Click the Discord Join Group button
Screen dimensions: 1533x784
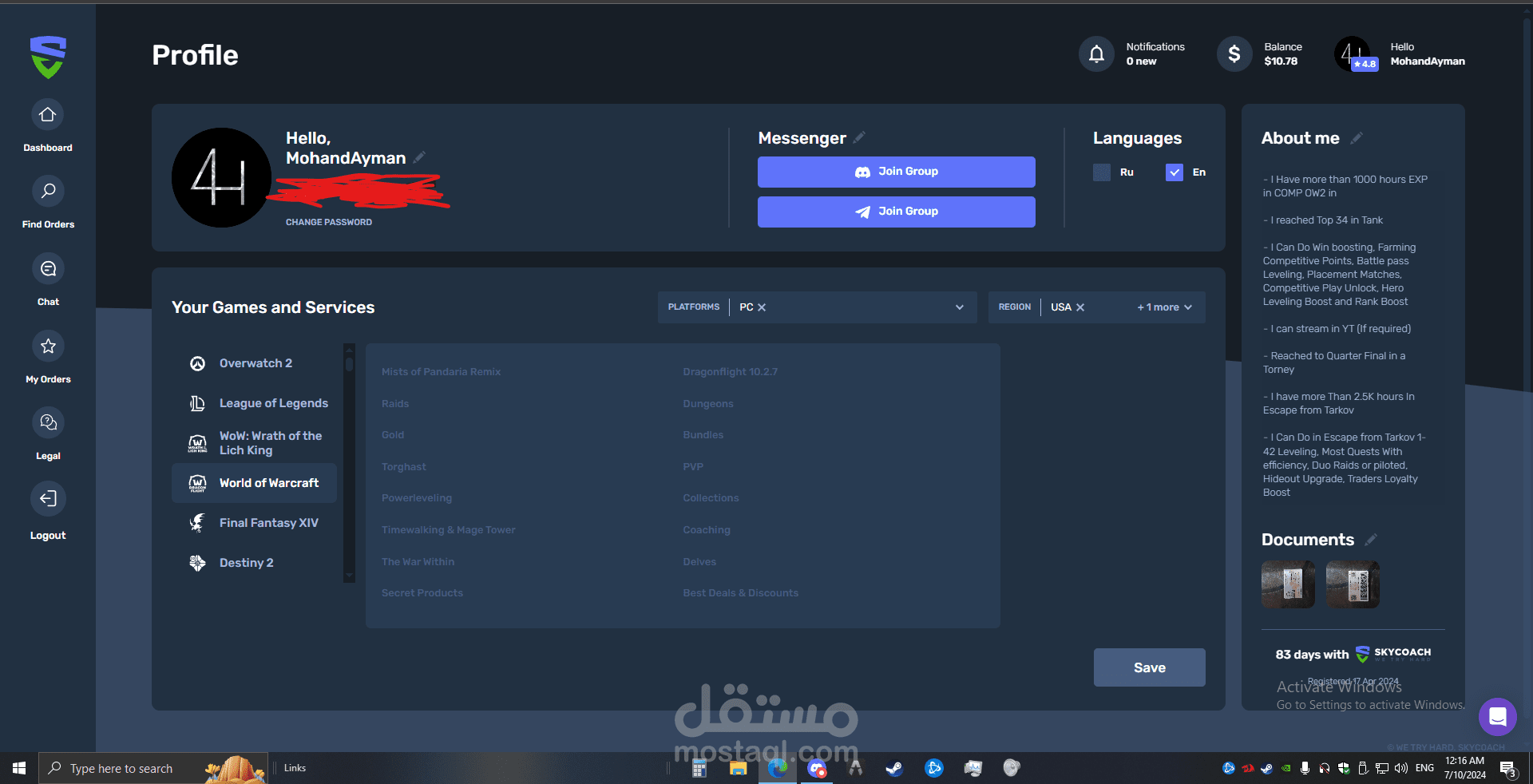(896, 172)
